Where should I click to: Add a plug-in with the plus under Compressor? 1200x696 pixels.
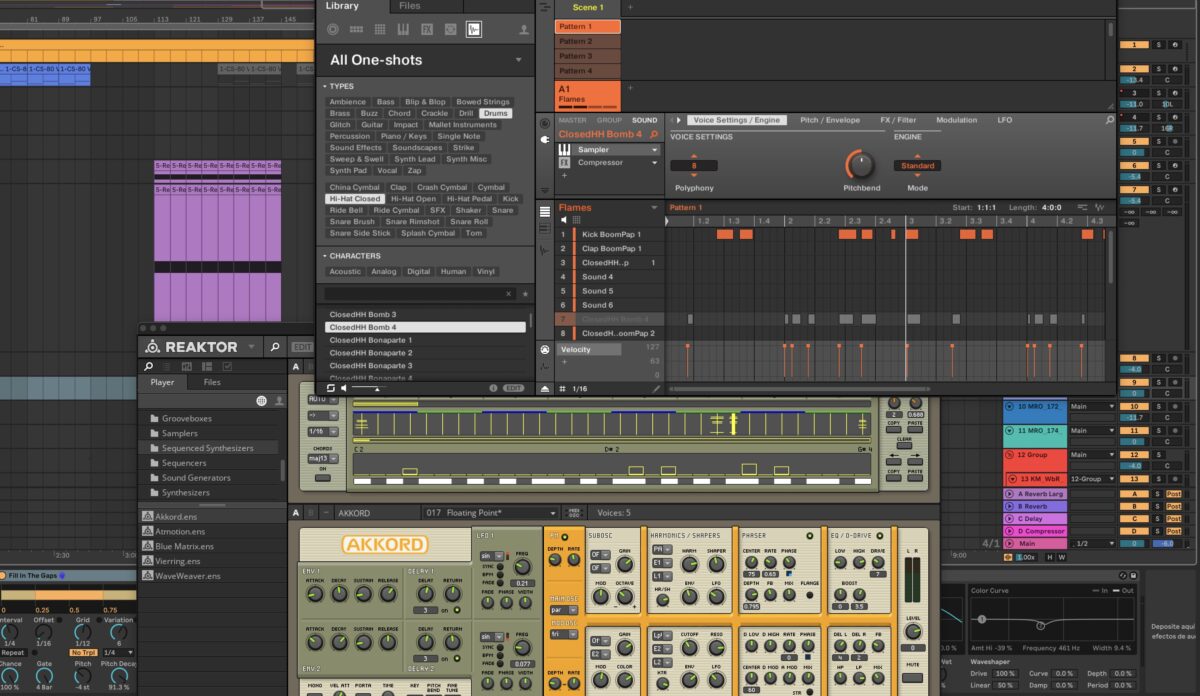coord(563,175)
